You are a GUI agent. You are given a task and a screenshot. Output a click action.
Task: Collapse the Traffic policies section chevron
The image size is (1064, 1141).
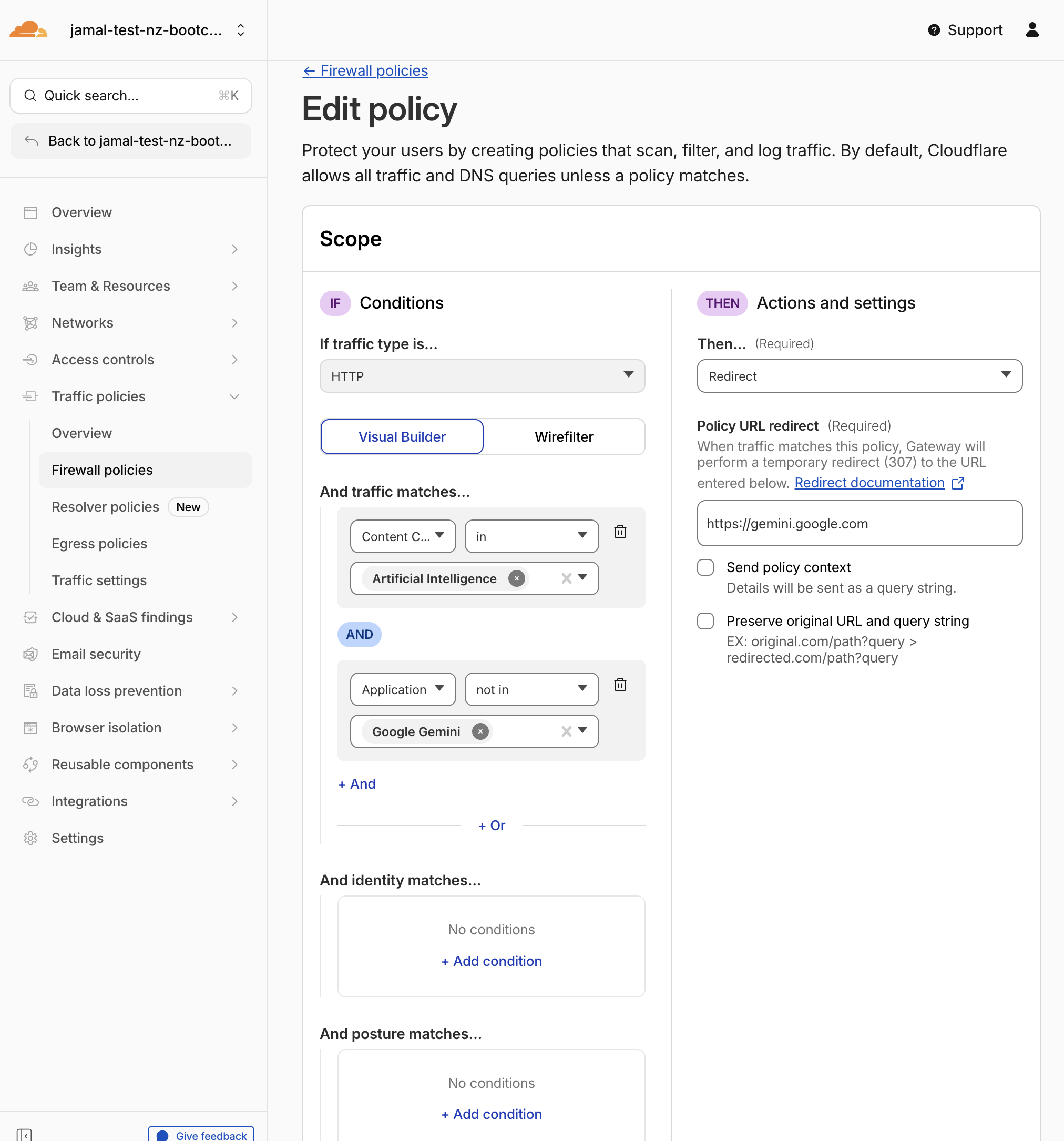click(235, 396)
